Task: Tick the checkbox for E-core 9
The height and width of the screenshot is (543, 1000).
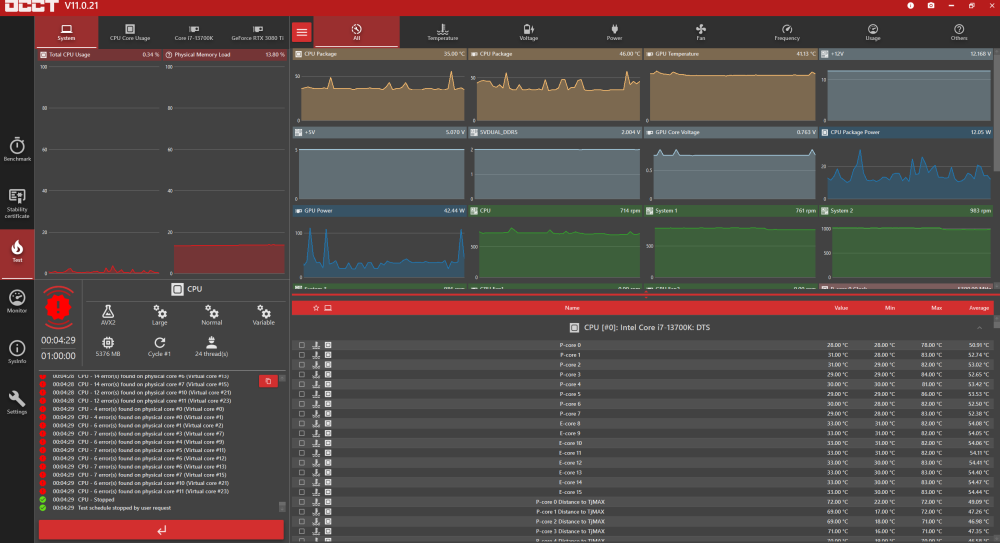Action: (x=302, y=433)
